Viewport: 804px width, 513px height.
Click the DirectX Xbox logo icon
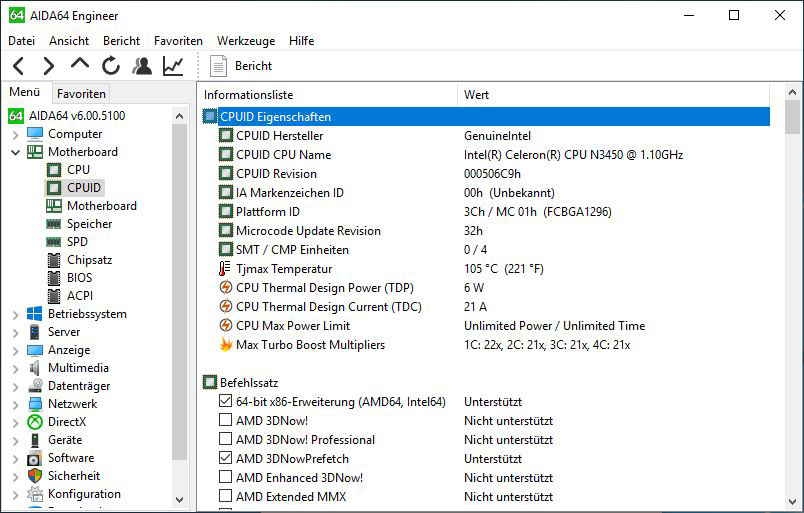[35, 422]
